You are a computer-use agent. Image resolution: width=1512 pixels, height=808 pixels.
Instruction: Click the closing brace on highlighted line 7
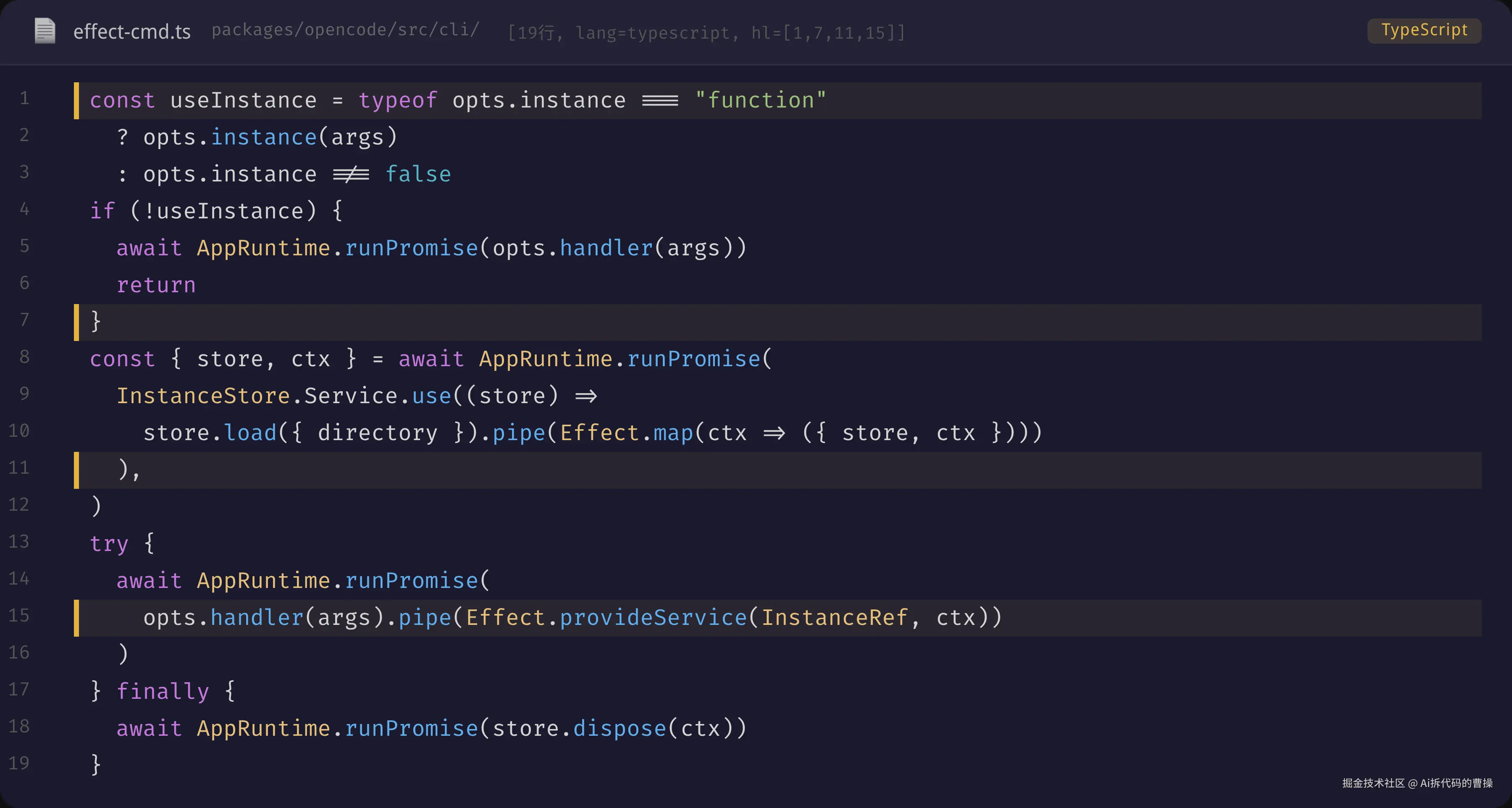pos(96,322)
